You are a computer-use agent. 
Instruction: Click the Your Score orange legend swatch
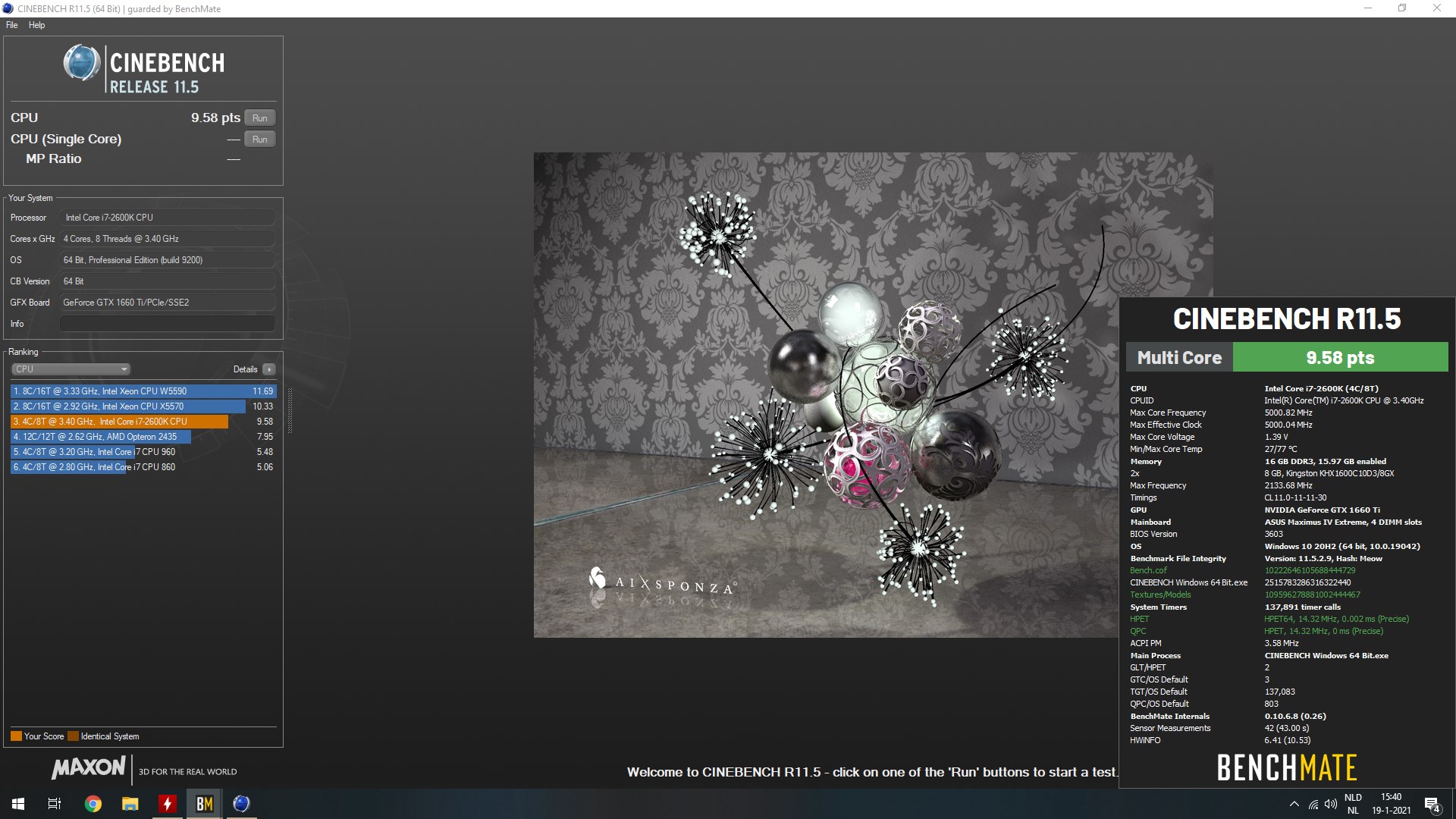16,736
